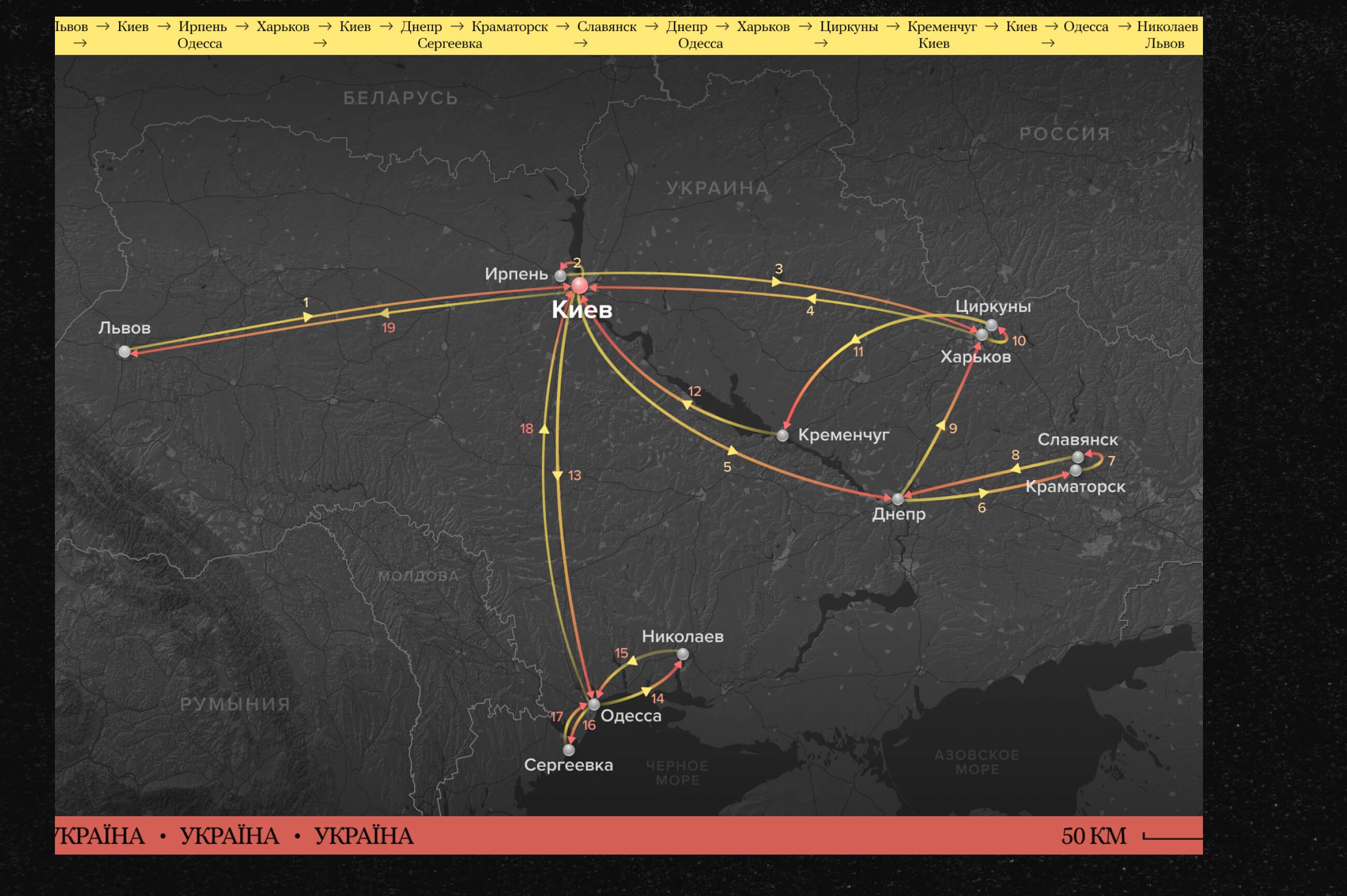This screenshot has width=1347, height=896.
Task: Select the Ирпень marker dot
Action: [x=561, y=276]
